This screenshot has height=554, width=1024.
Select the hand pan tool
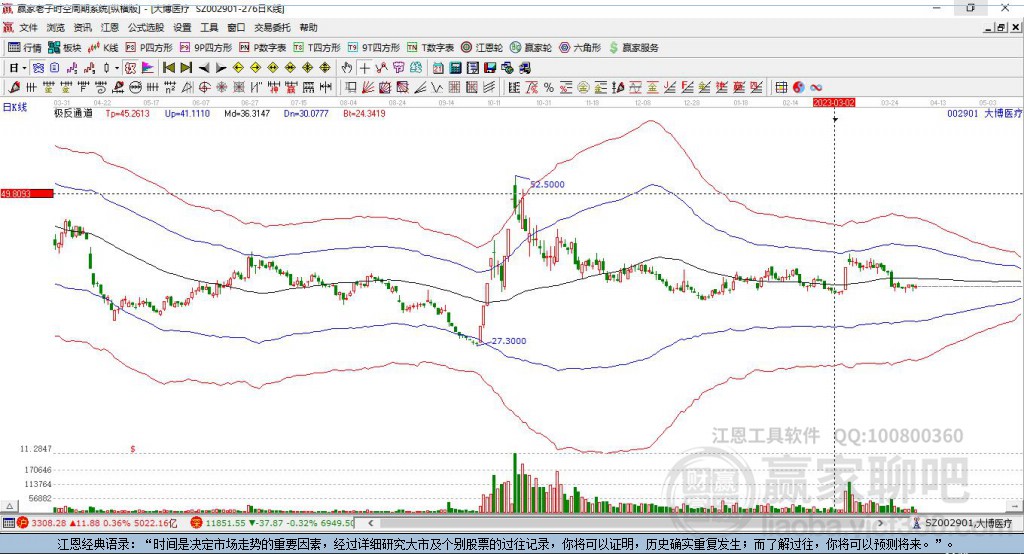coord(347,68)
